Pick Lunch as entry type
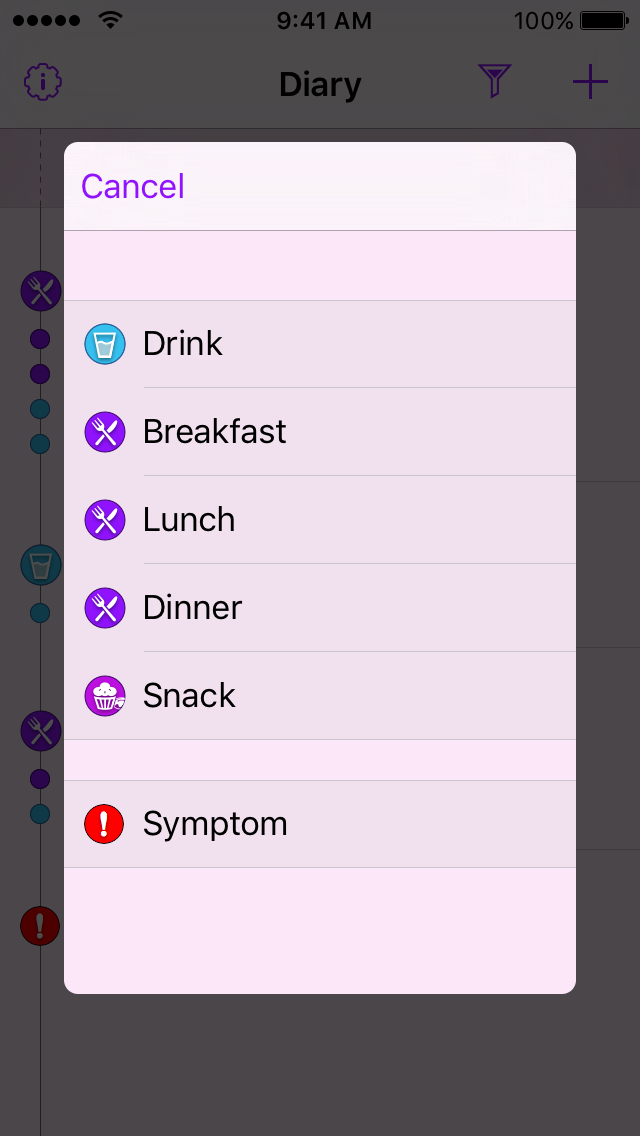This screenshot has height=1136, width=640. click(189, 520)
